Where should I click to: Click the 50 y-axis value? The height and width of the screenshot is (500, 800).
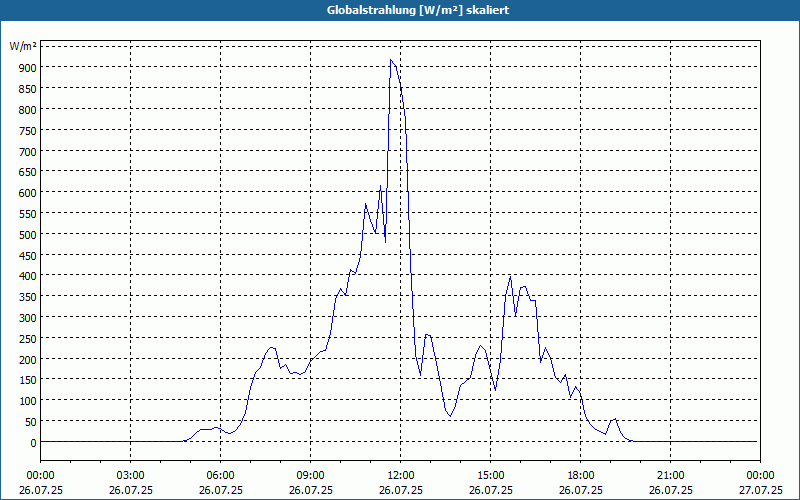[31, 422]
